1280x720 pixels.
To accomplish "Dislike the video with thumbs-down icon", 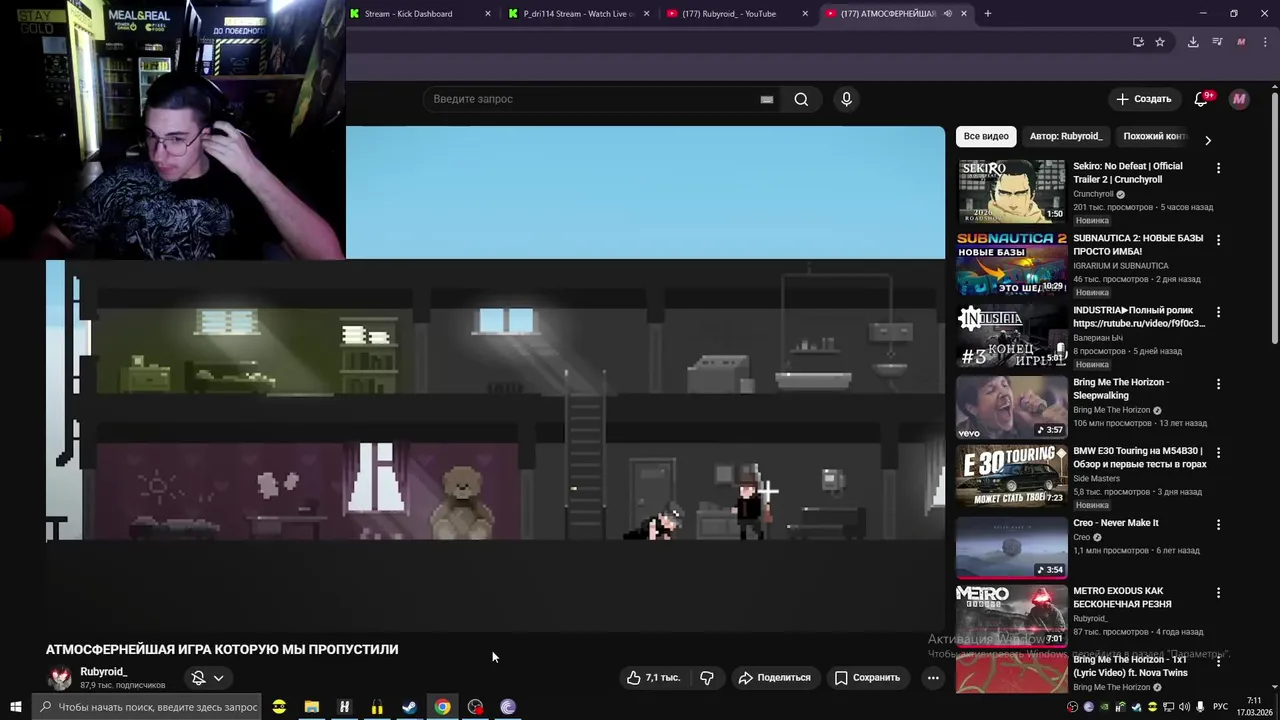I will coord(707,678).
